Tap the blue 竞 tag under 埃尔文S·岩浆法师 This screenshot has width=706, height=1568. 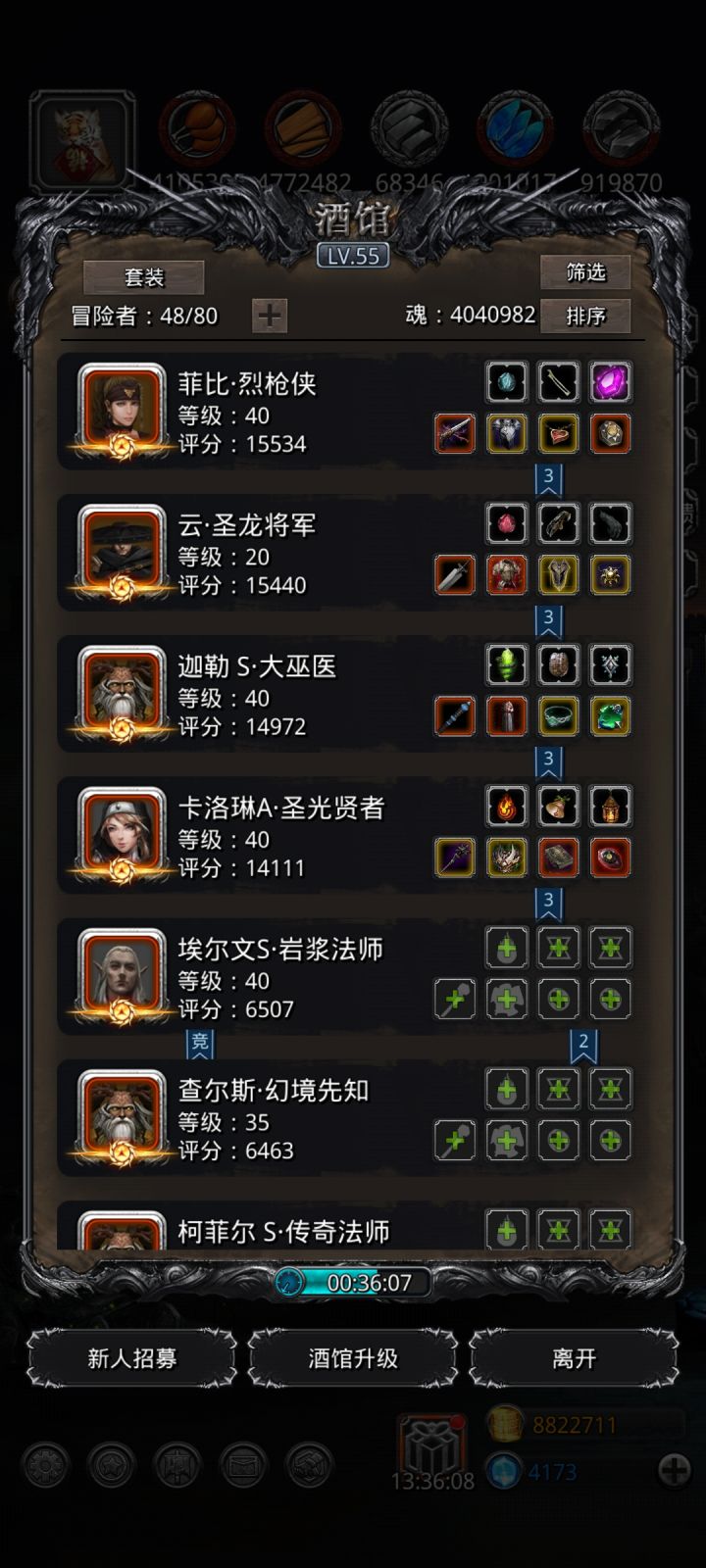[x=200, y=1044]
